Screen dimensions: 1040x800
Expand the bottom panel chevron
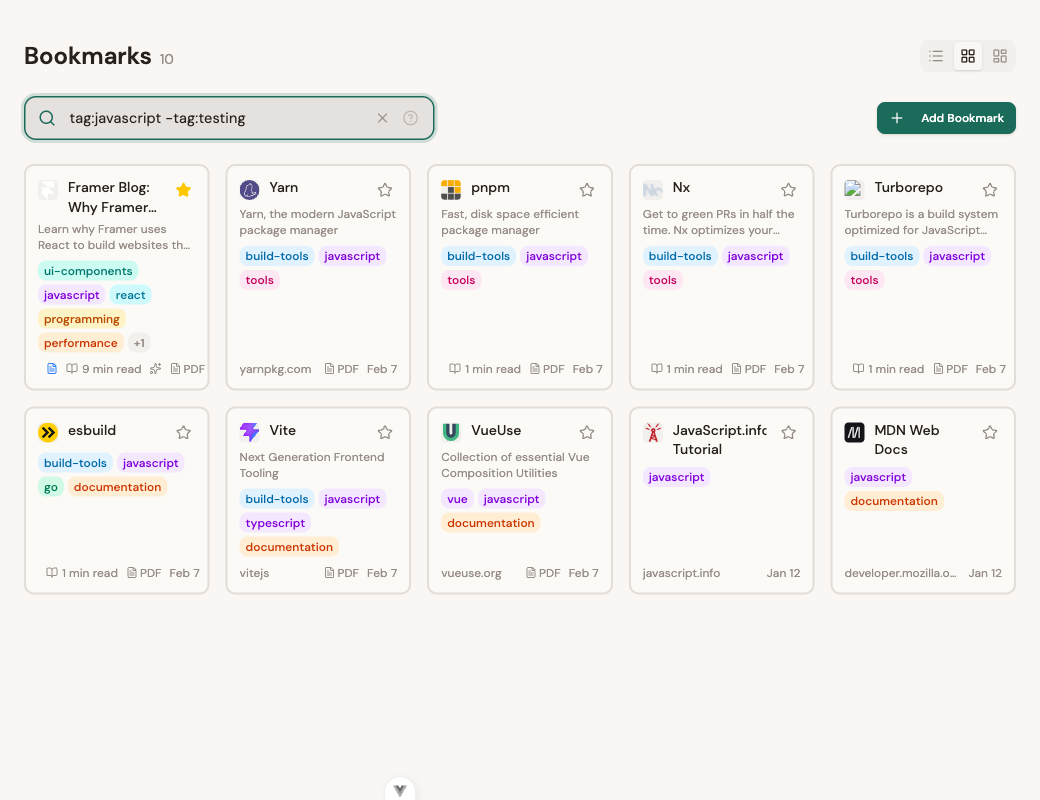[x=400, y=790]
